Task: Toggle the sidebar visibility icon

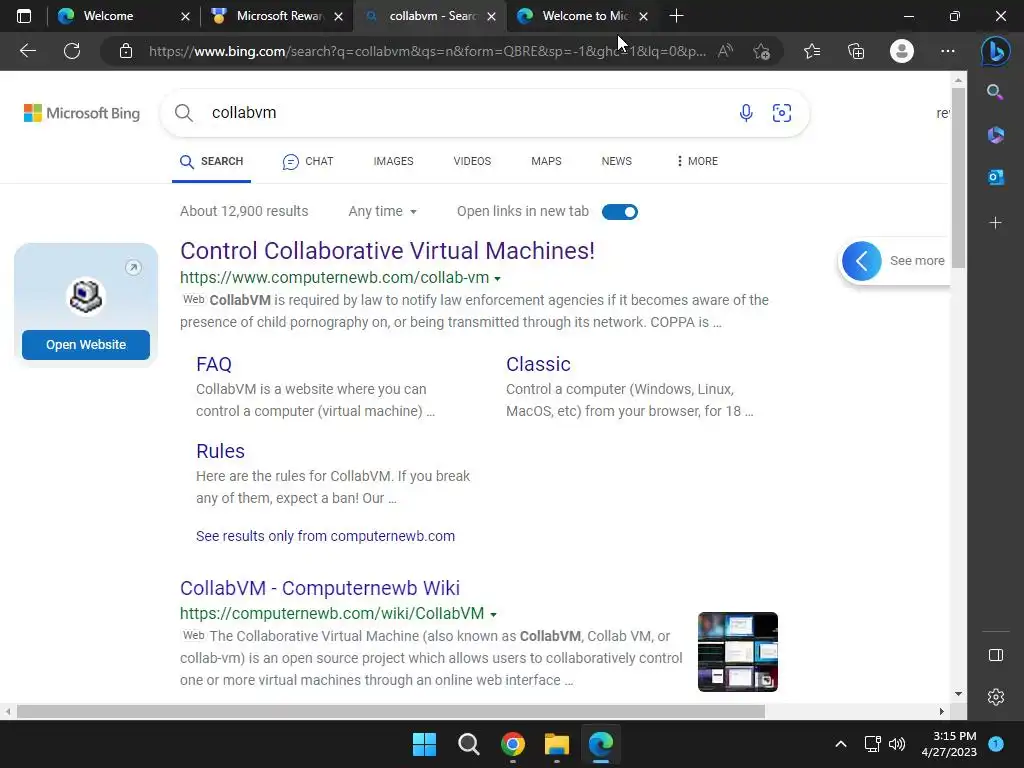Action: pos(995,655)
